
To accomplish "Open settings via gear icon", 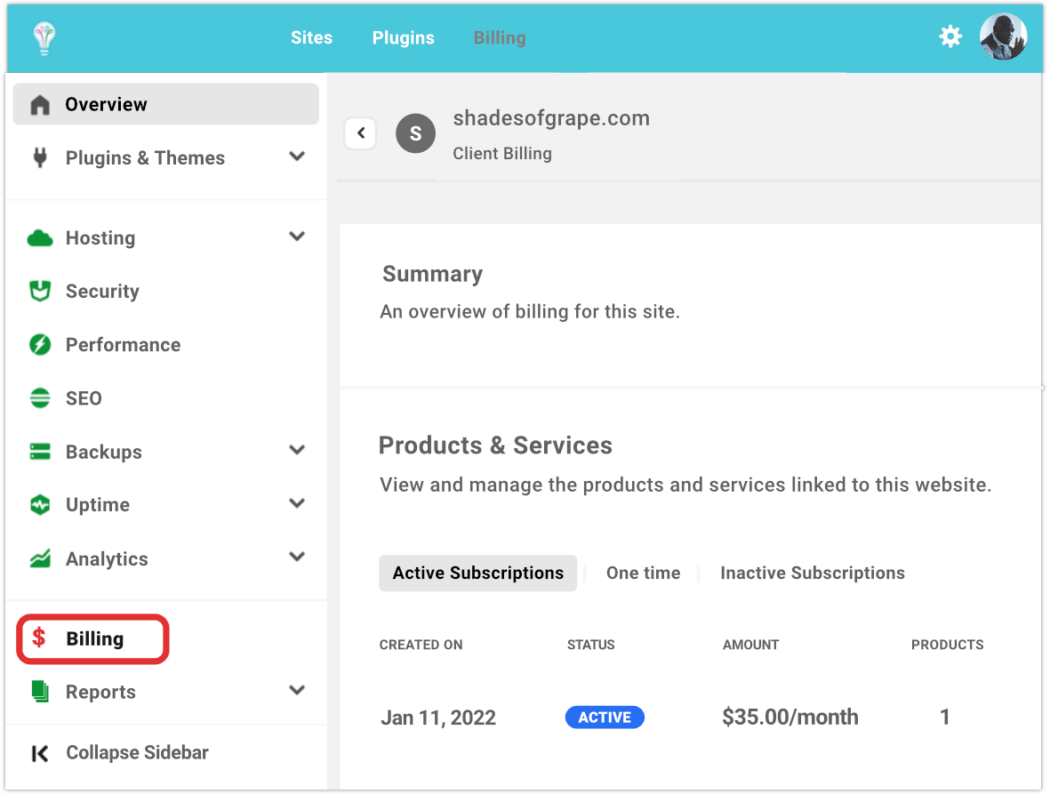I will pos(950,37).
